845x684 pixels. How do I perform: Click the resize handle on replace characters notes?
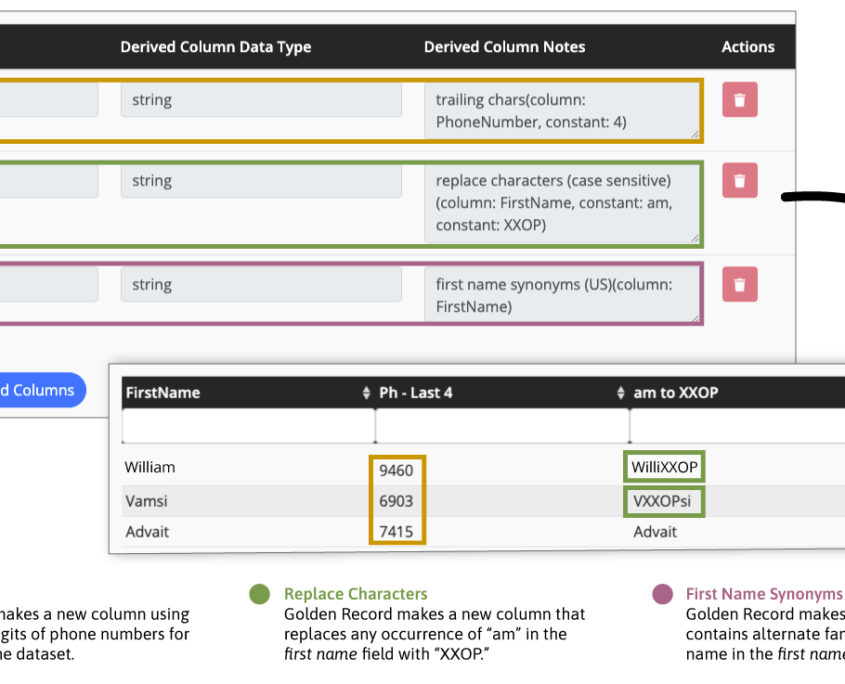693,238
